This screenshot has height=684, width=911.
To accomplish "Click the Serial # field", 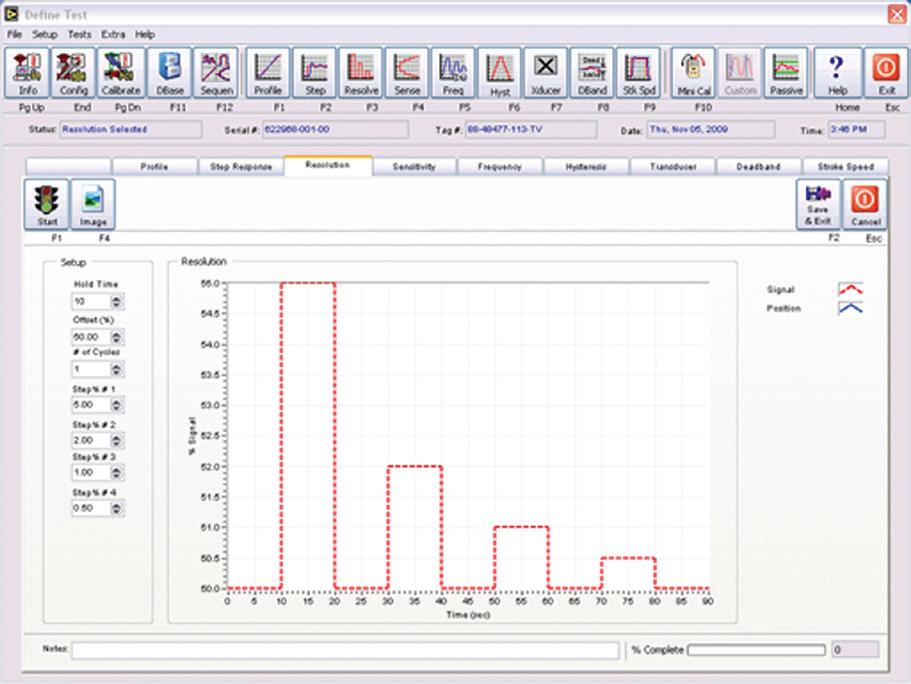I will coord(335,130).
